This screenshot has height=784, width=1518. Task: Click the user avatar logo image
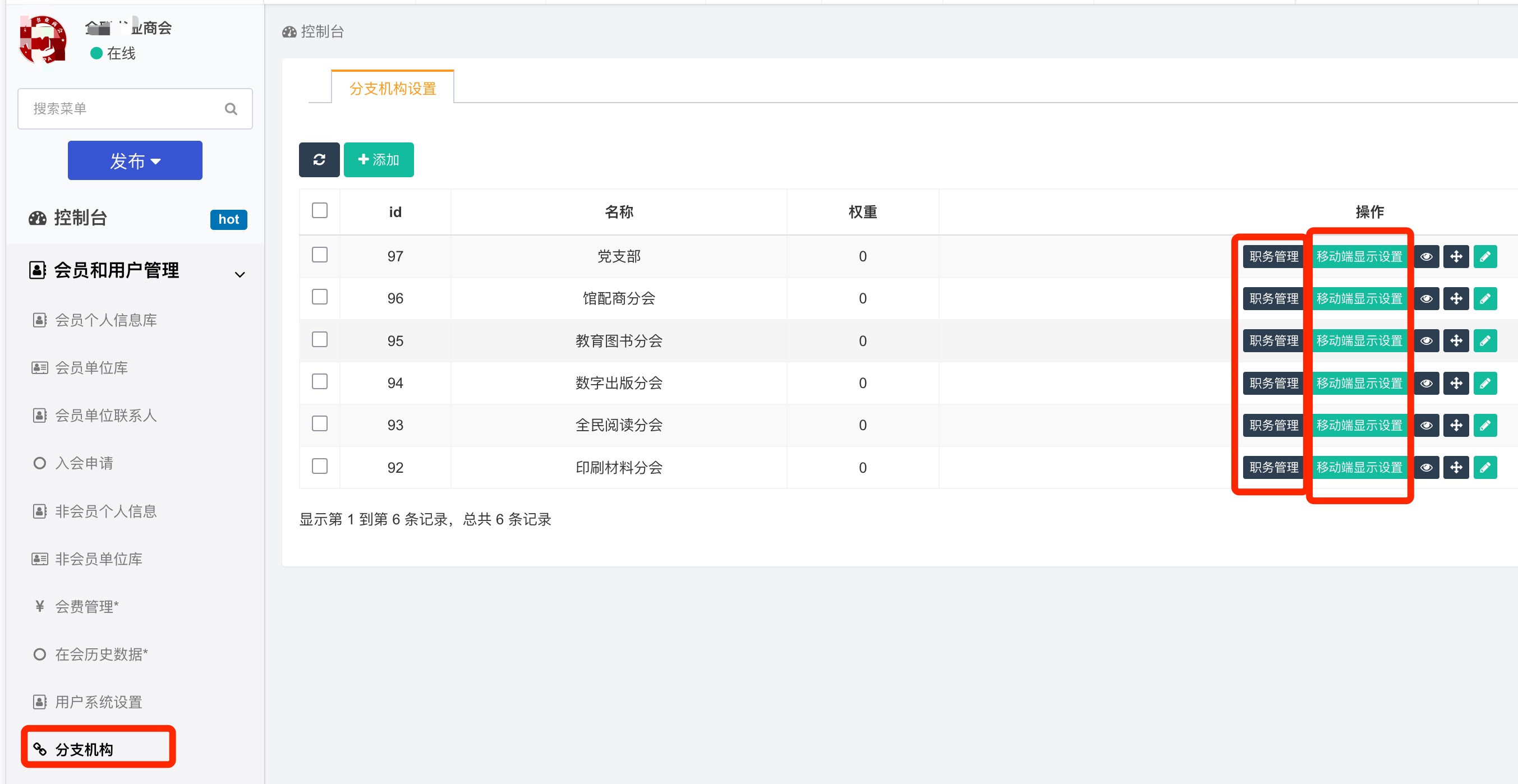43,40
